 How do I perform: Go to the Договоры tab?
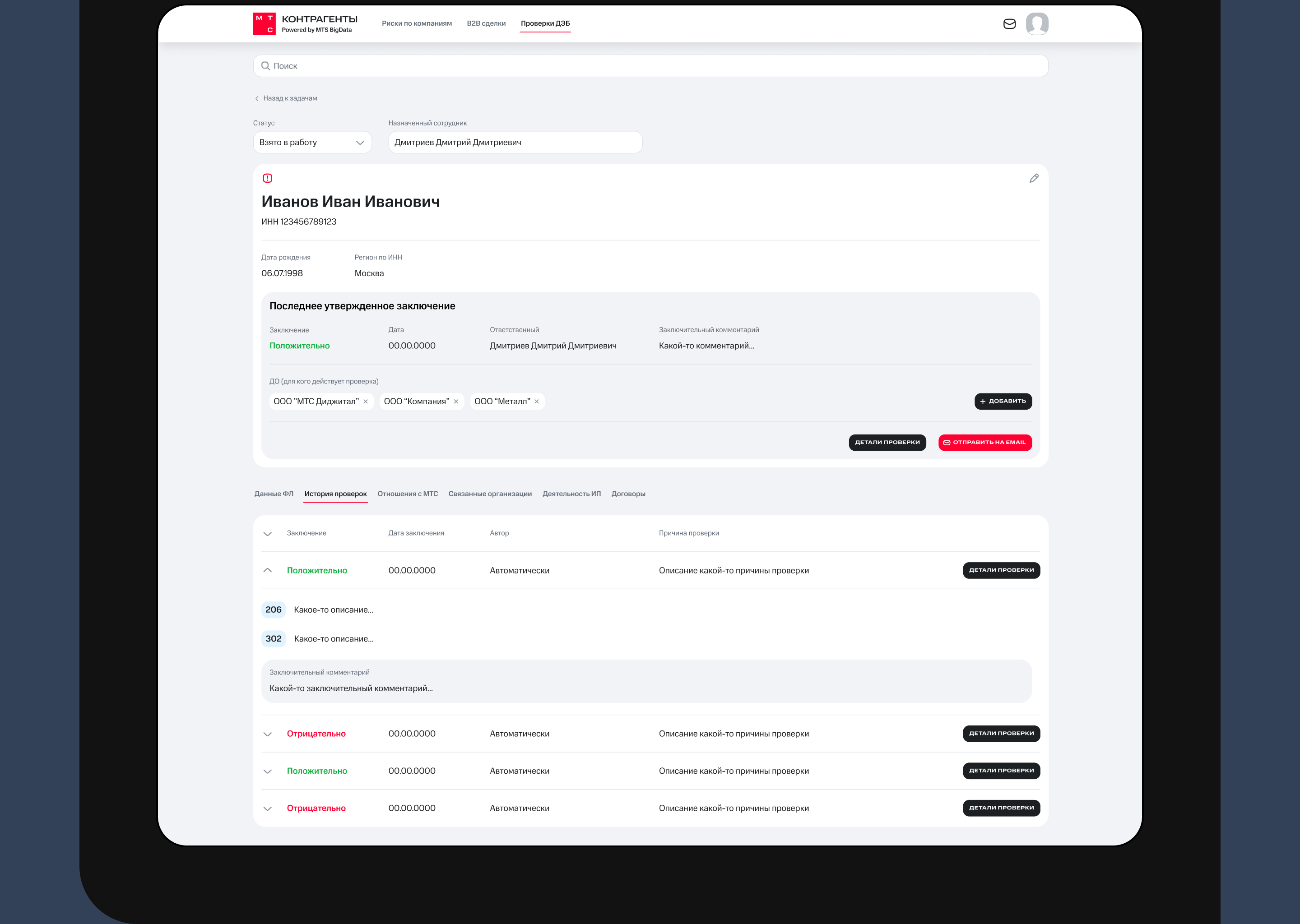click(x=628, y=494)
